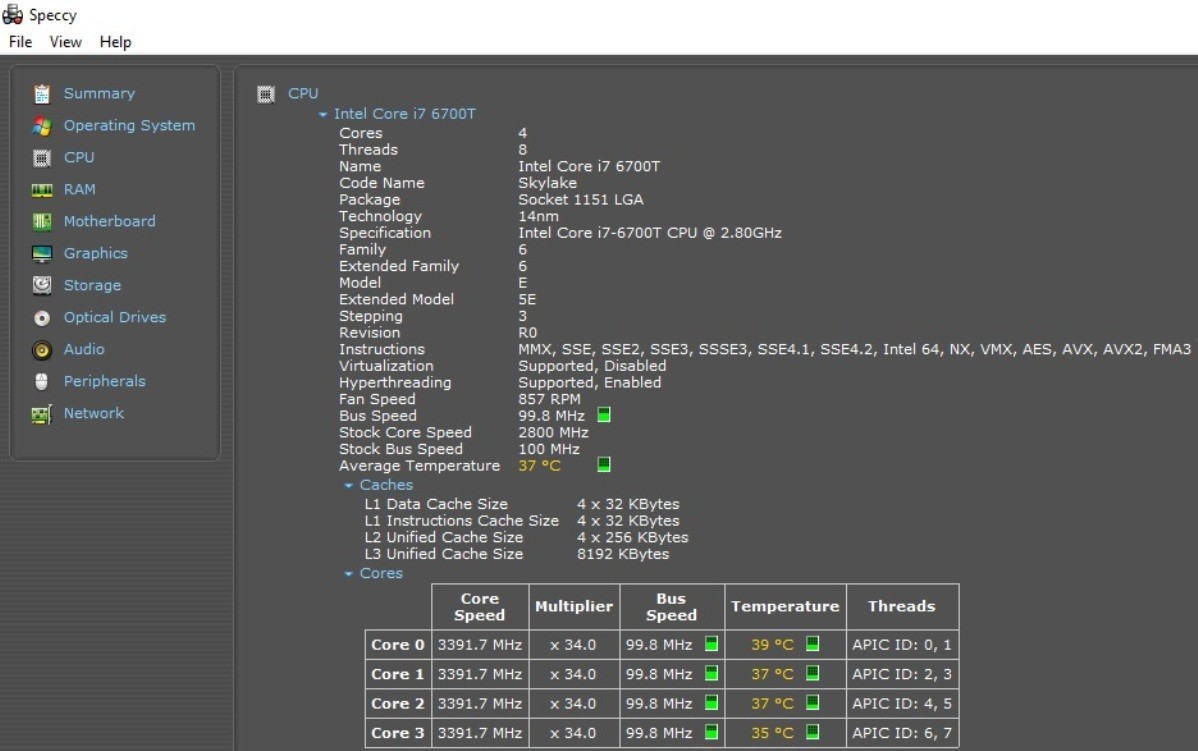This screenshot has width=1198, height=751.
Task: Click Core 1 temperature graph icon
Action: pyautogui.click(x=813, y=673)
